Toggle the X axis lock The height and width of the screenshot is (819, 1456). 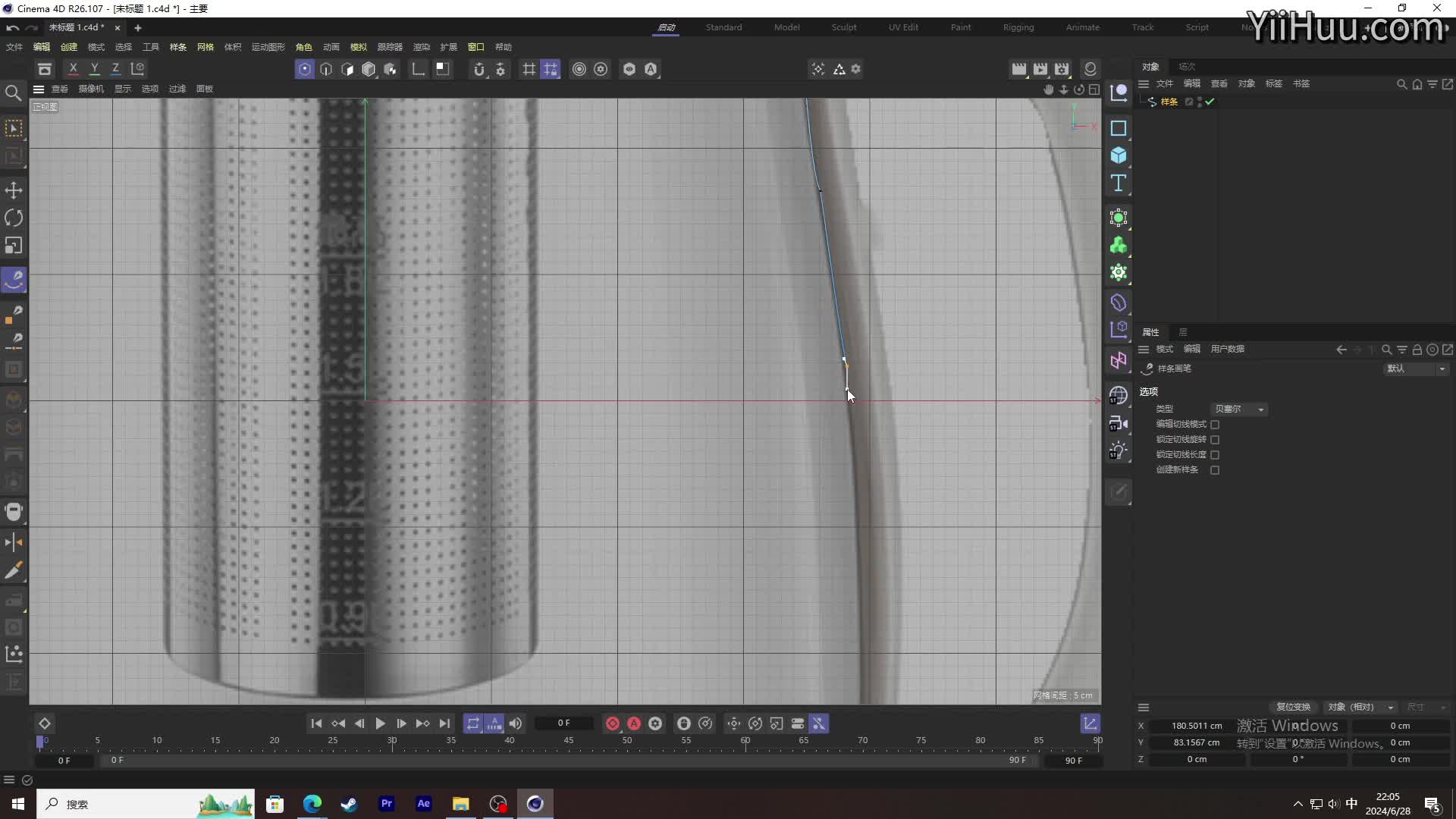point(73,69)
